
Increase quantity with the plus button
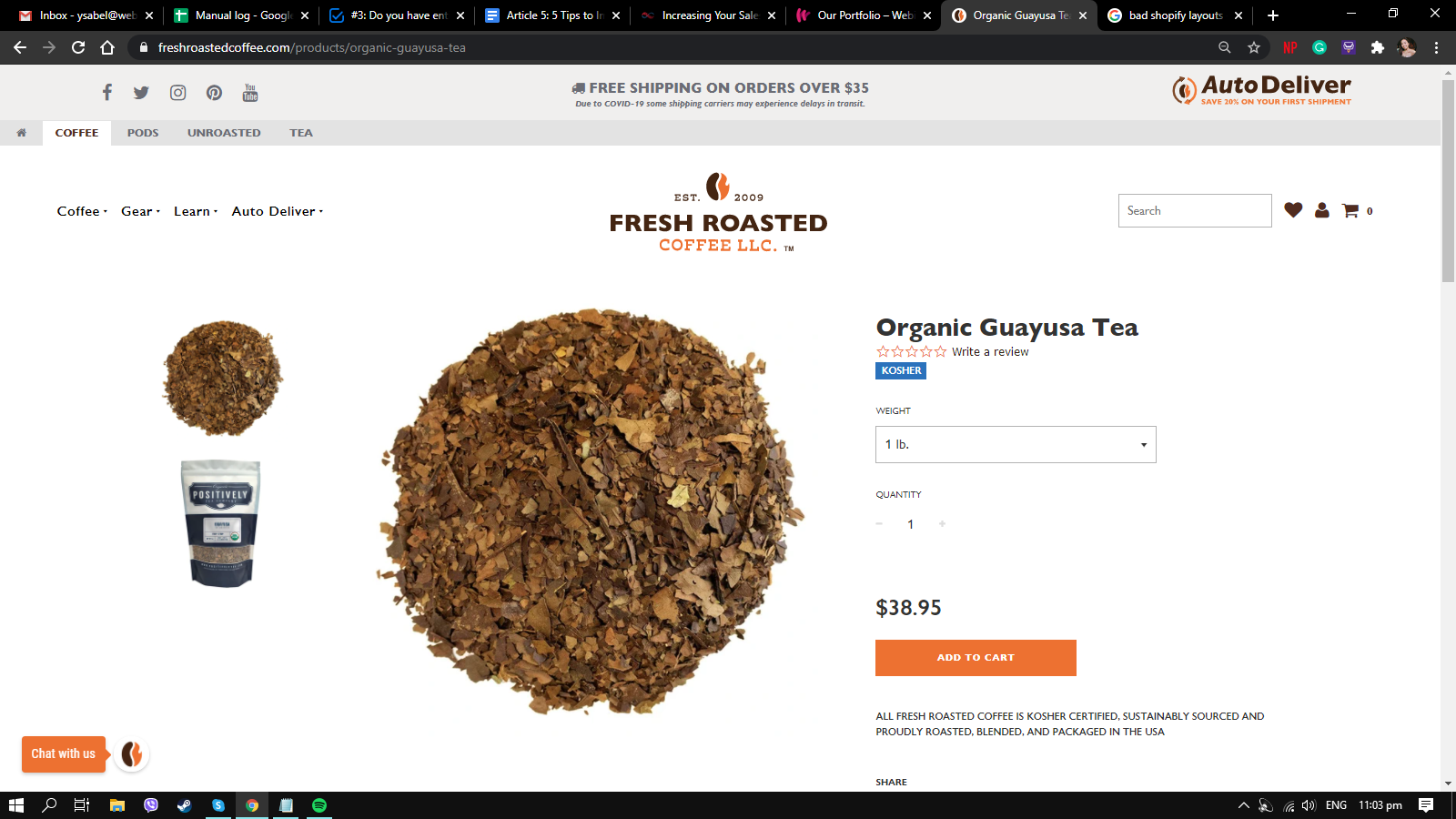(942, 524)
